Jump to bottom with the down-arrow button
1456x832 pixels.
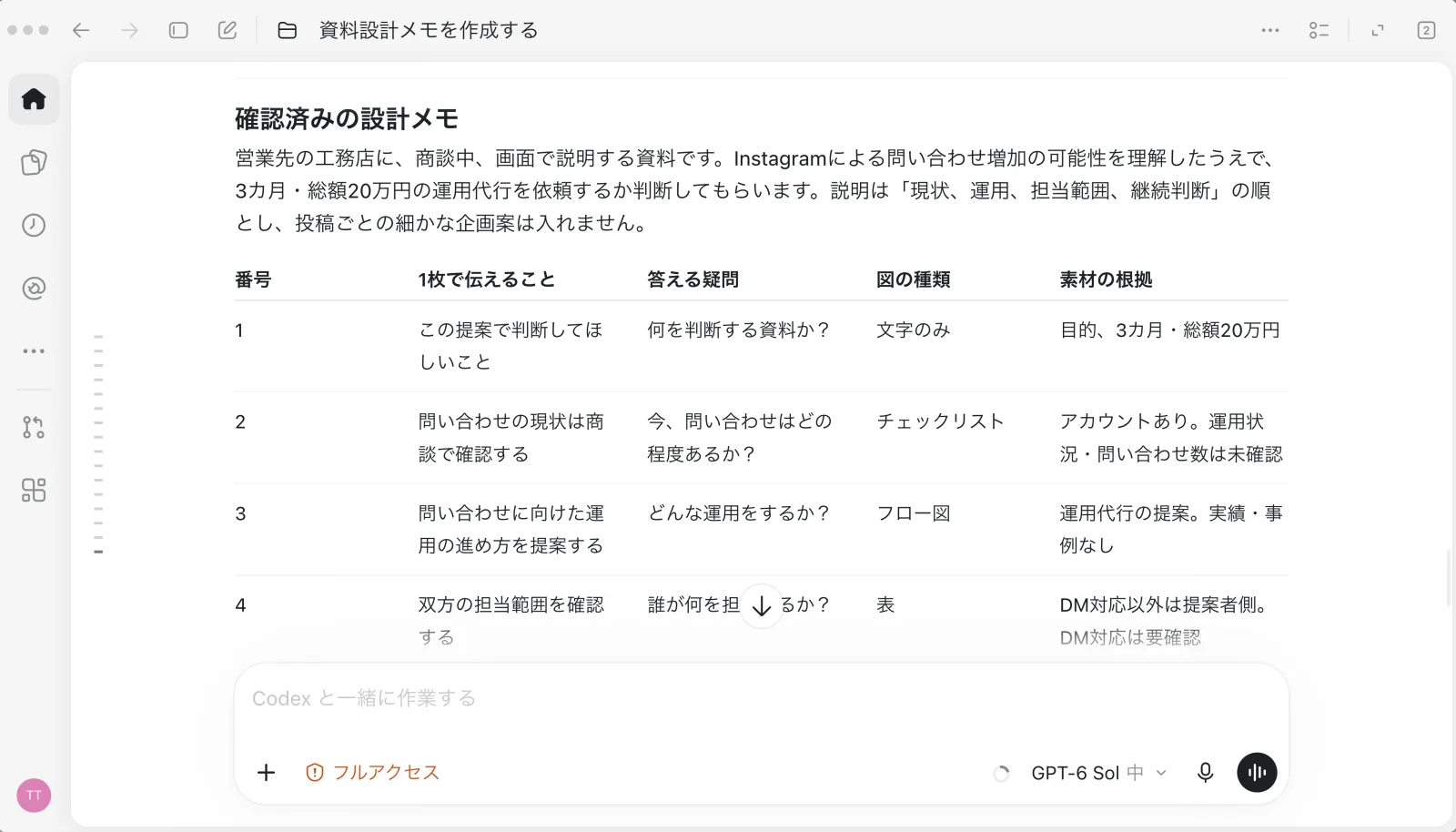click(x=762, y=606)
